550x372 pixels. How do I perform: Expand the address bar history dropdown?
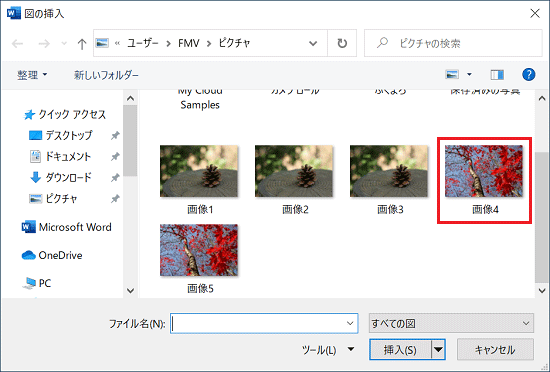(x=313, y=43)
